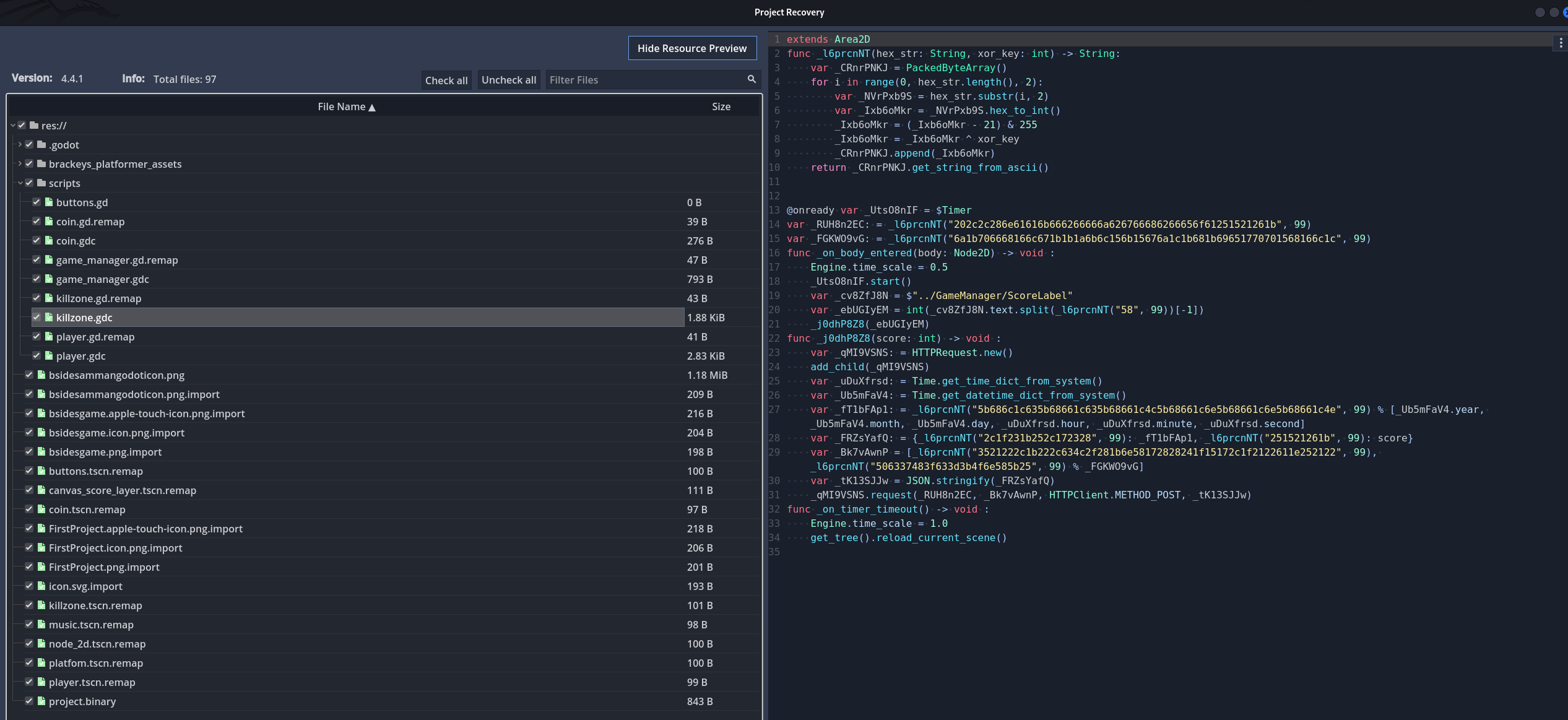Collapse the res:// root tree node
The width and height of the screenshot is (1568, 720).
[x=13, y=126]
